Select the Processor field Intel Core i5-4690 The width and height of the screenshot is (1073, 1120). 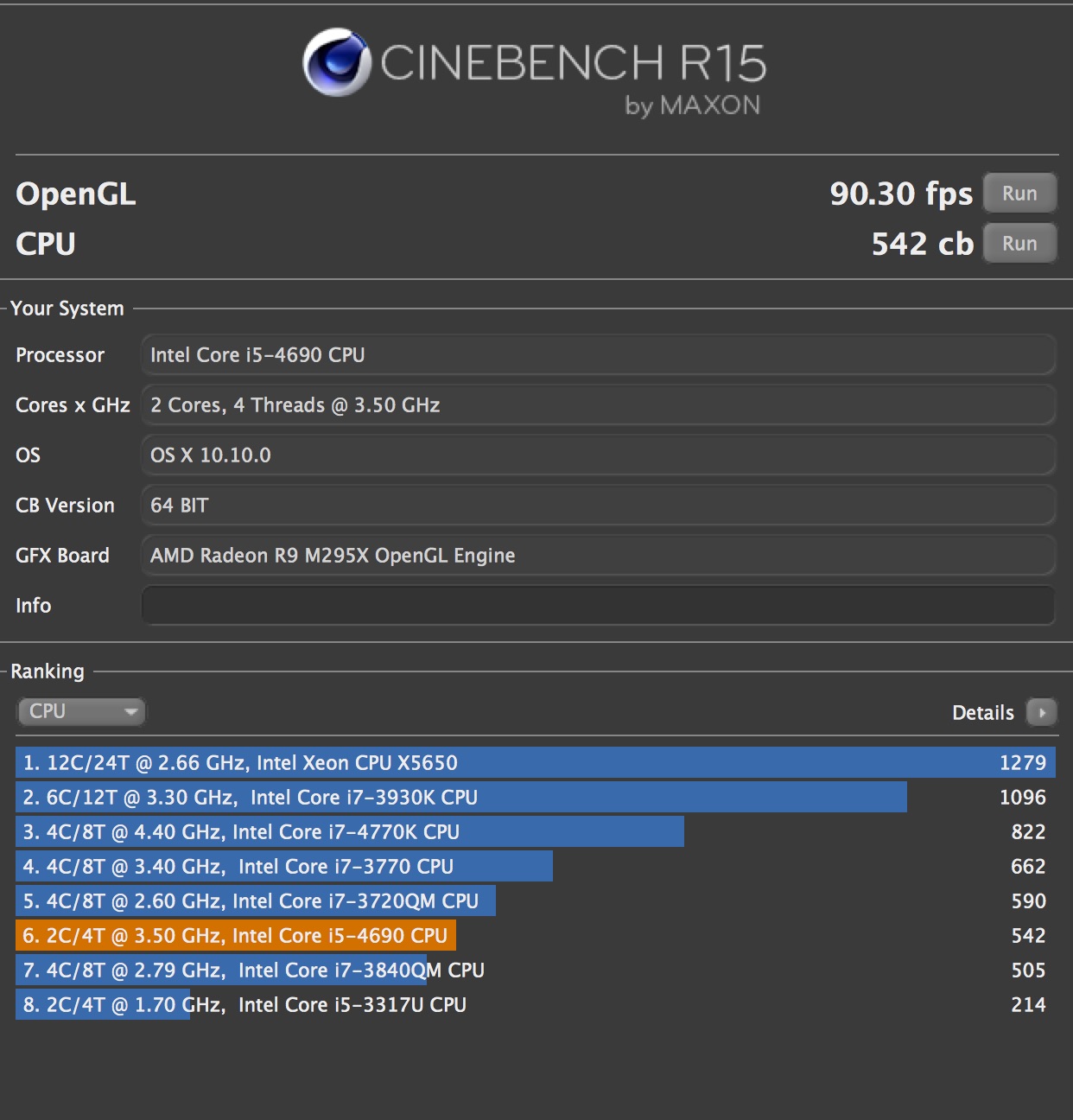598,355
